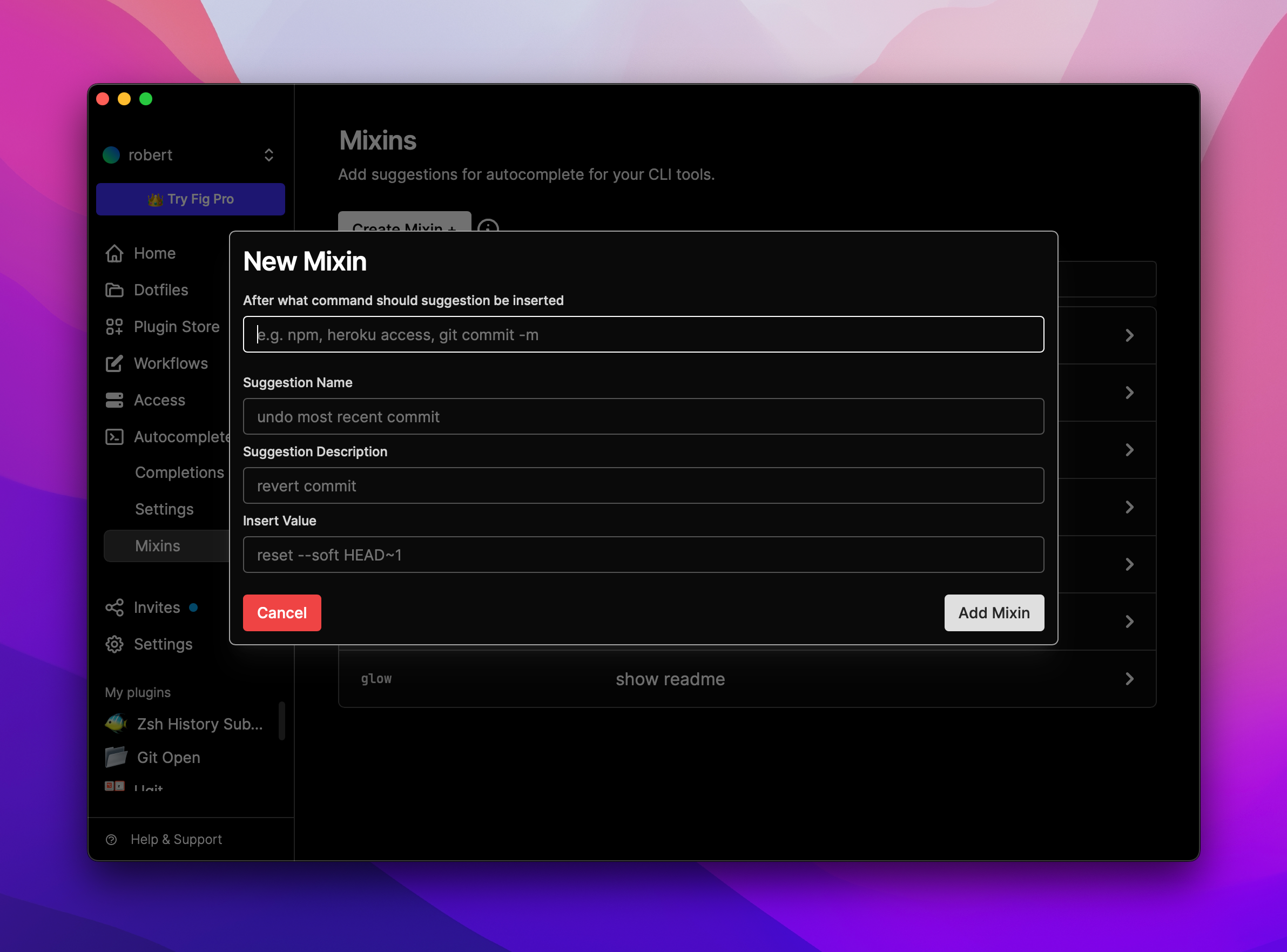1287x952 pixels.
Task: Select the Mixins sidebar item
Action: 166,546
